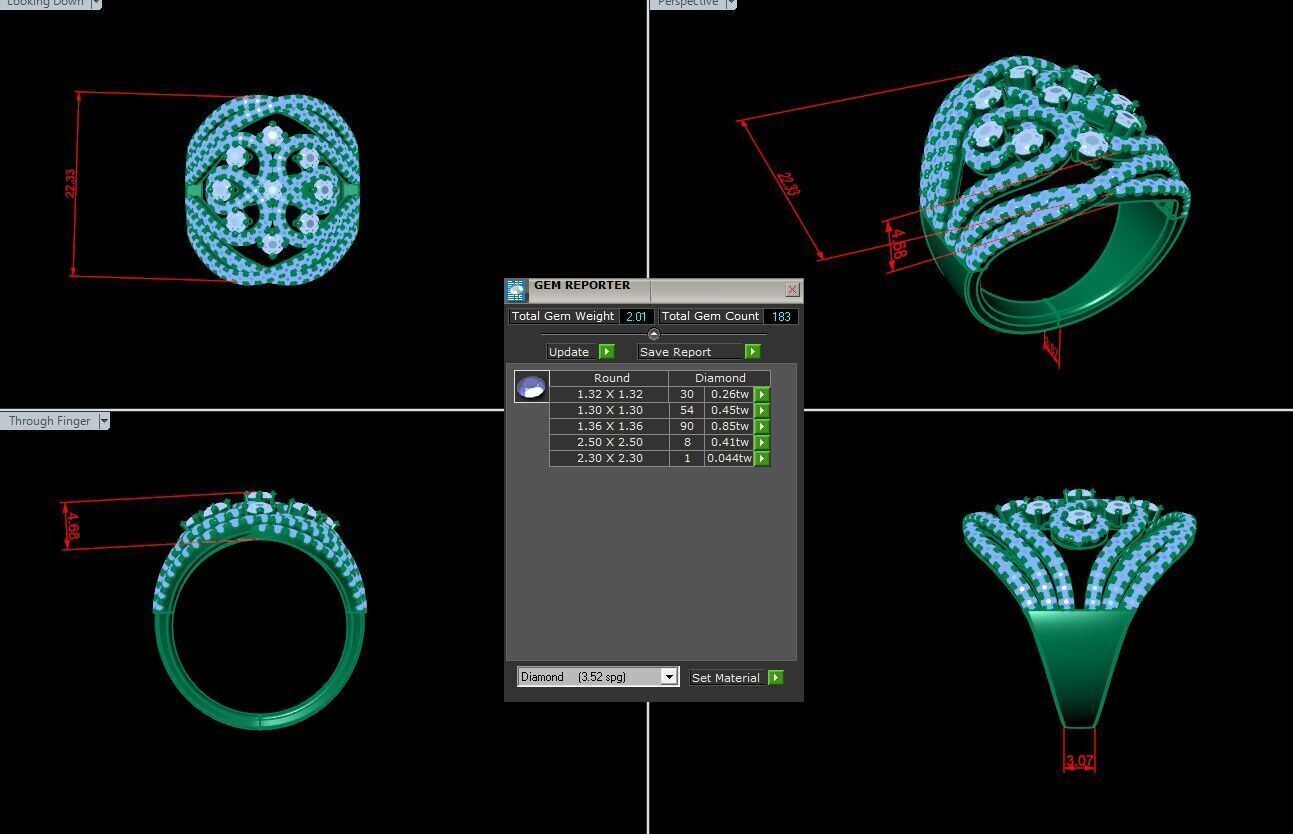Click the 0.044tw weight cell
Viewport: 1293px width, 834px height.
(730, 458)
